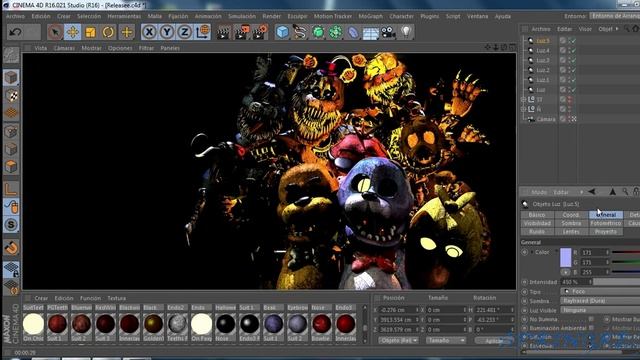Check the No Ilumina checkbox
Screen dimensions: 640x360
click(591, 319)
